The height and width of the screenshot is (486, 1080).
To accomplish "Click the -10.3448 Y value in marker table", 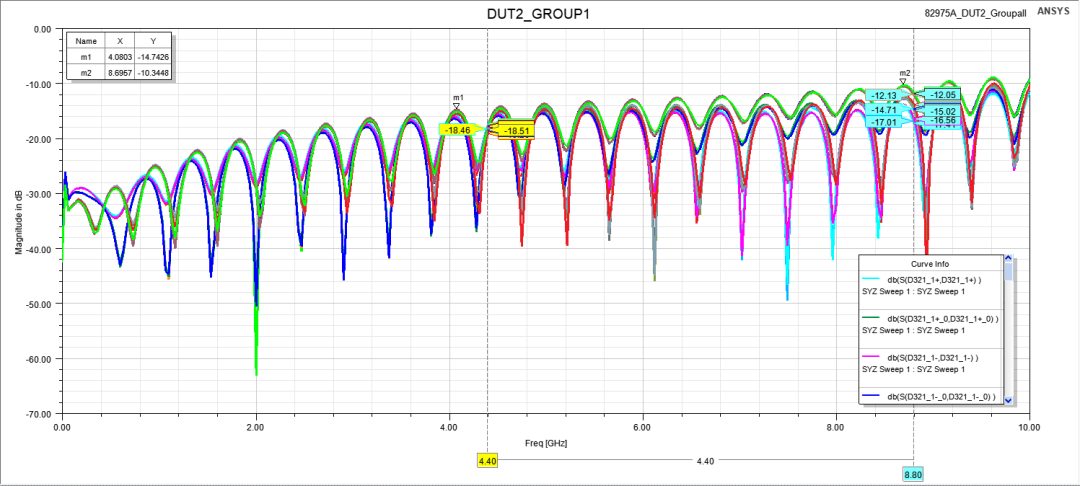I will [x=153, y=73].
